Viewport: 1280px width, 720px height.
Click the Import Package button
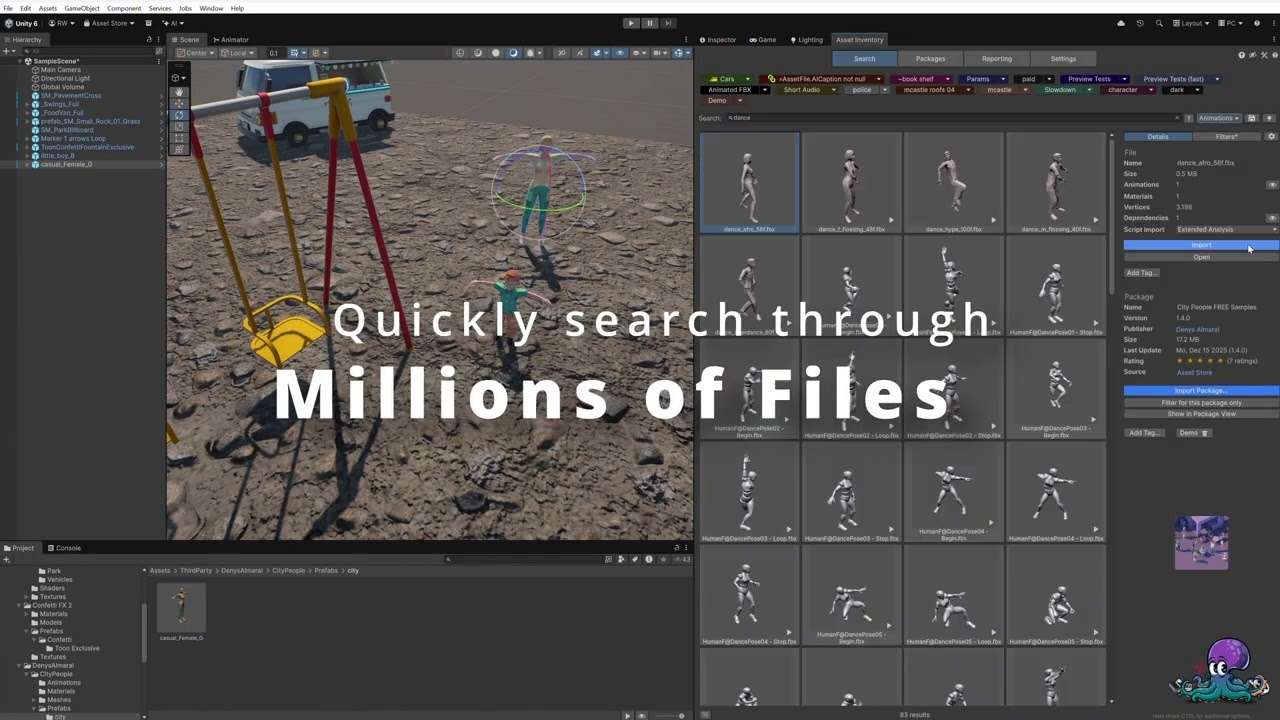[1201, 391]
